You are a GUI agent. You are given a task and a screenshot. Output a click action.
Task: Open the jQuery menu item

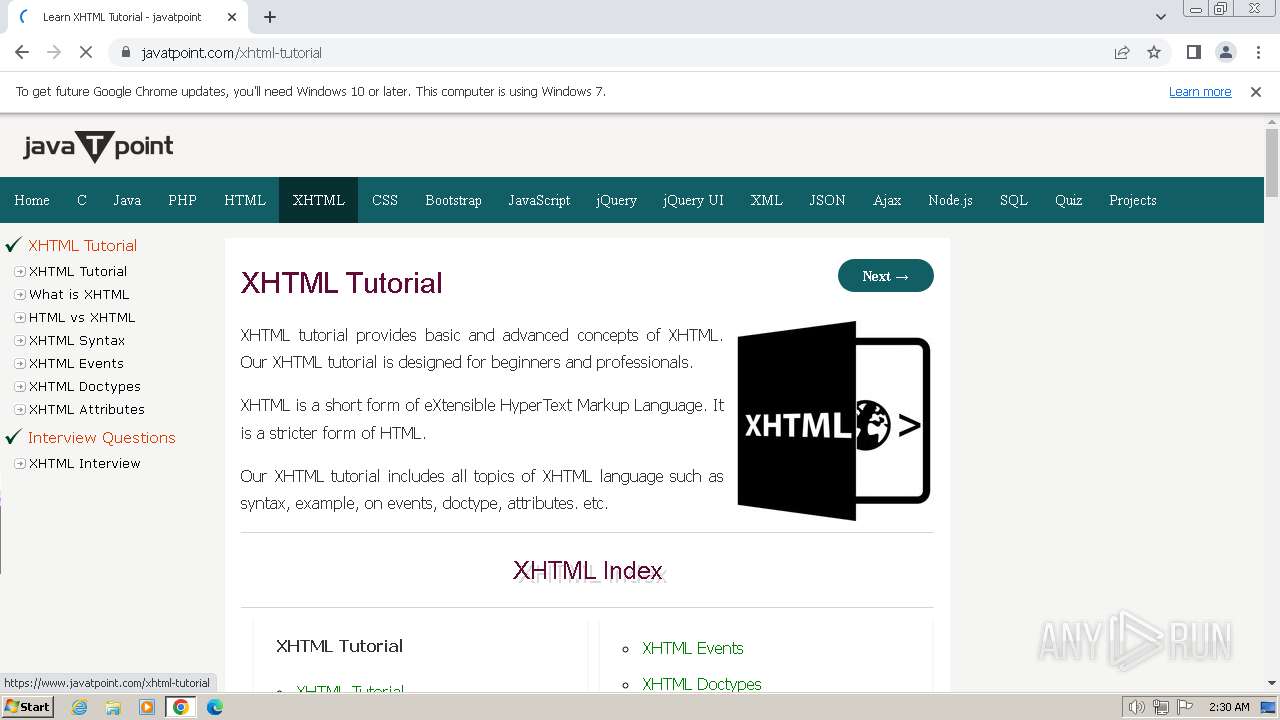pos(616,200)
